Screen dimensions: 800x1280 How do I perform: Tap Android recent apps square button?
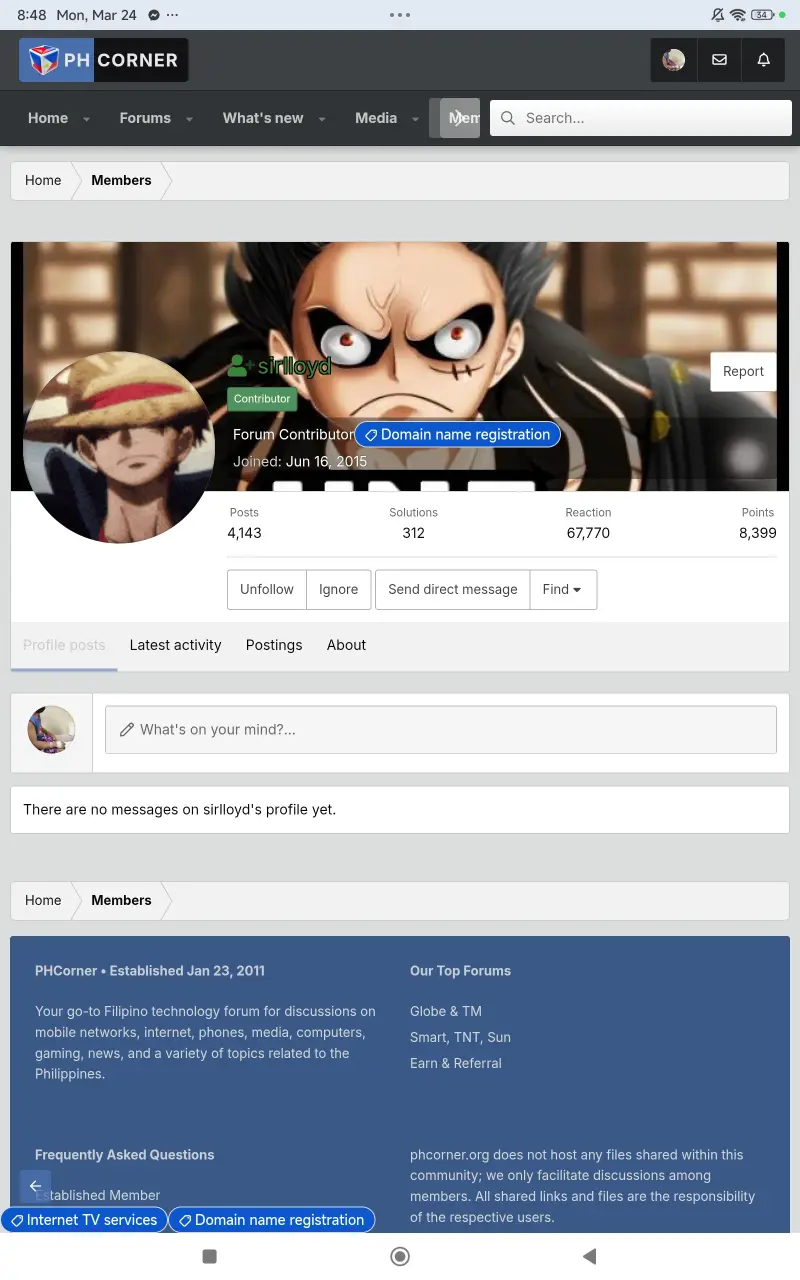210,1256
